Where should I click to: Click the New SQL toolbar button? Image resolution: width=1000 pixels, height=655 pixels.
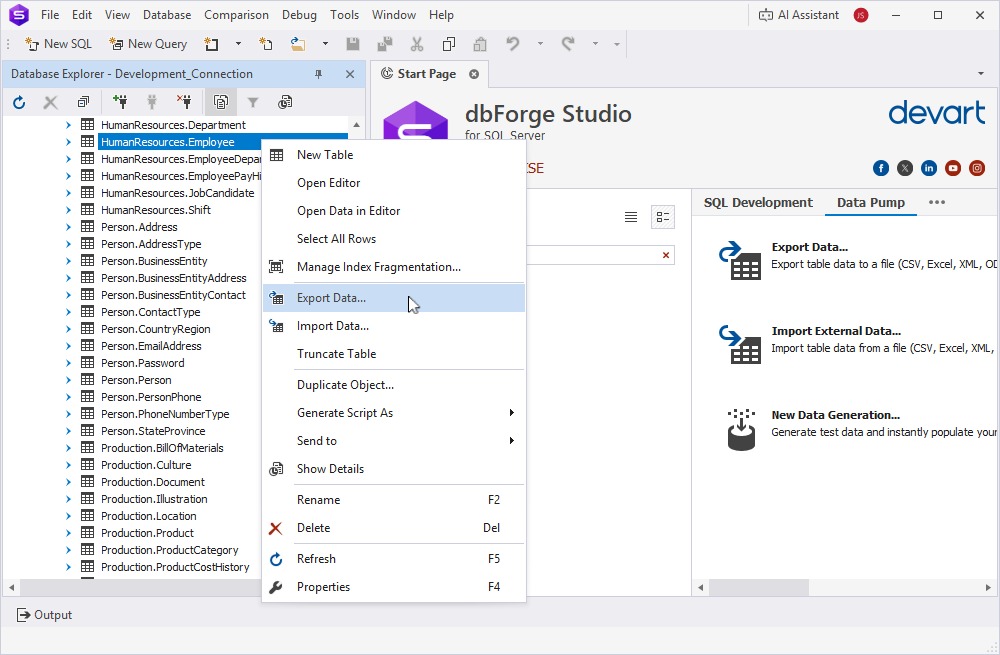(x=59, y=44)
